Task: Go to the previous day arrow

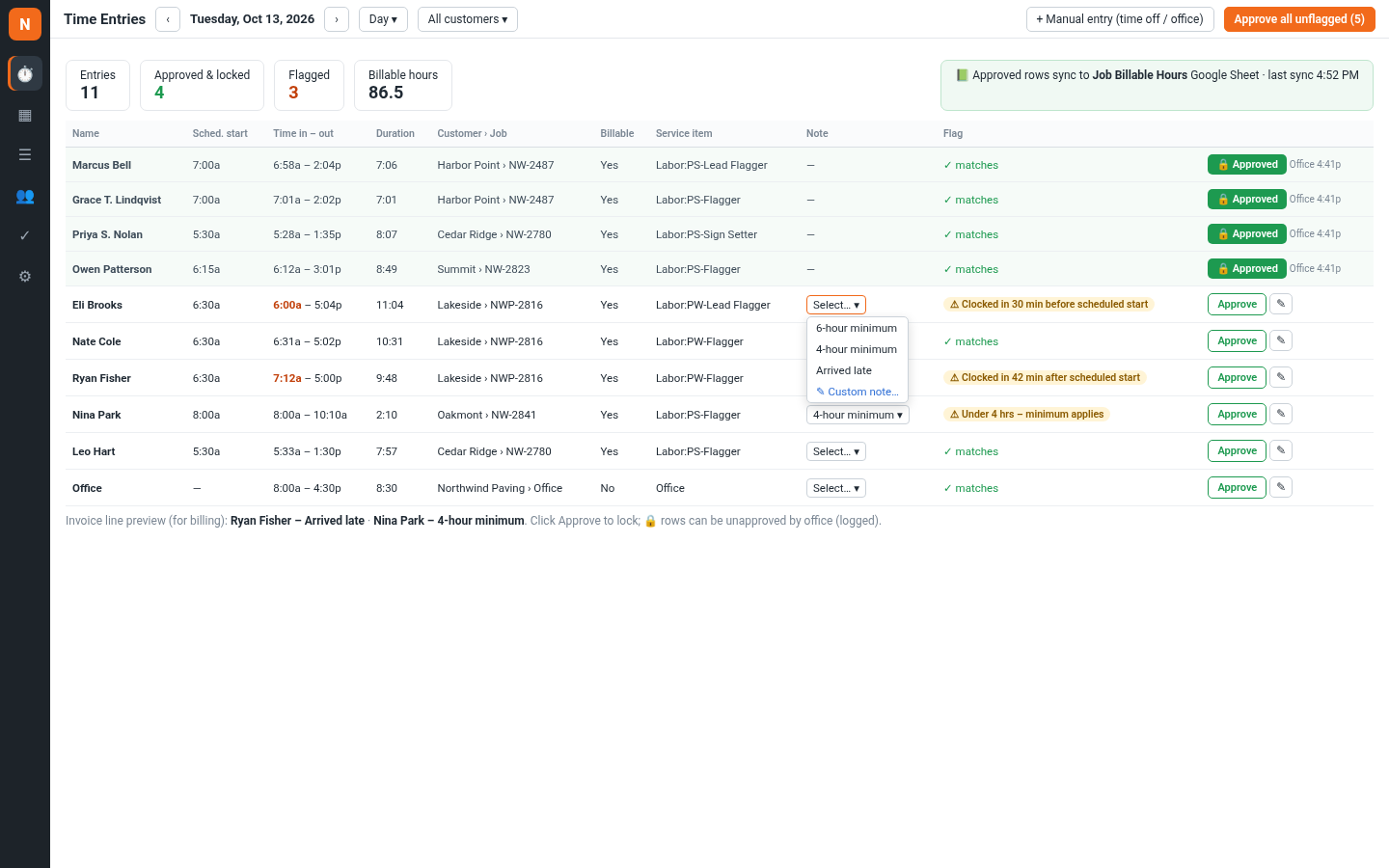Action: tap(168, 19)
